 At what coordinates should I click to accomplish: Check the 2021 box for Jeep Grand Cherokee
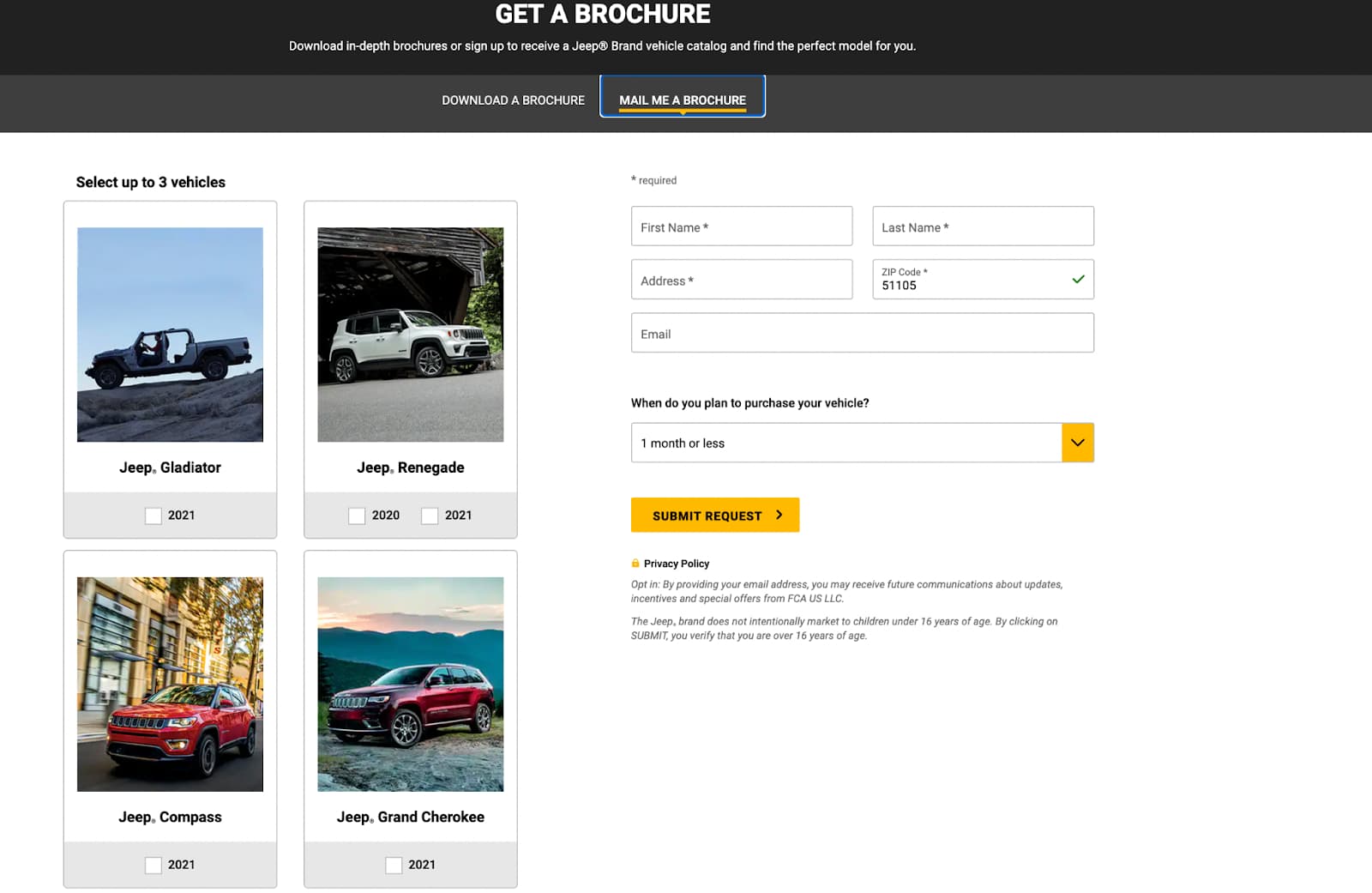(x=394, y=865)
